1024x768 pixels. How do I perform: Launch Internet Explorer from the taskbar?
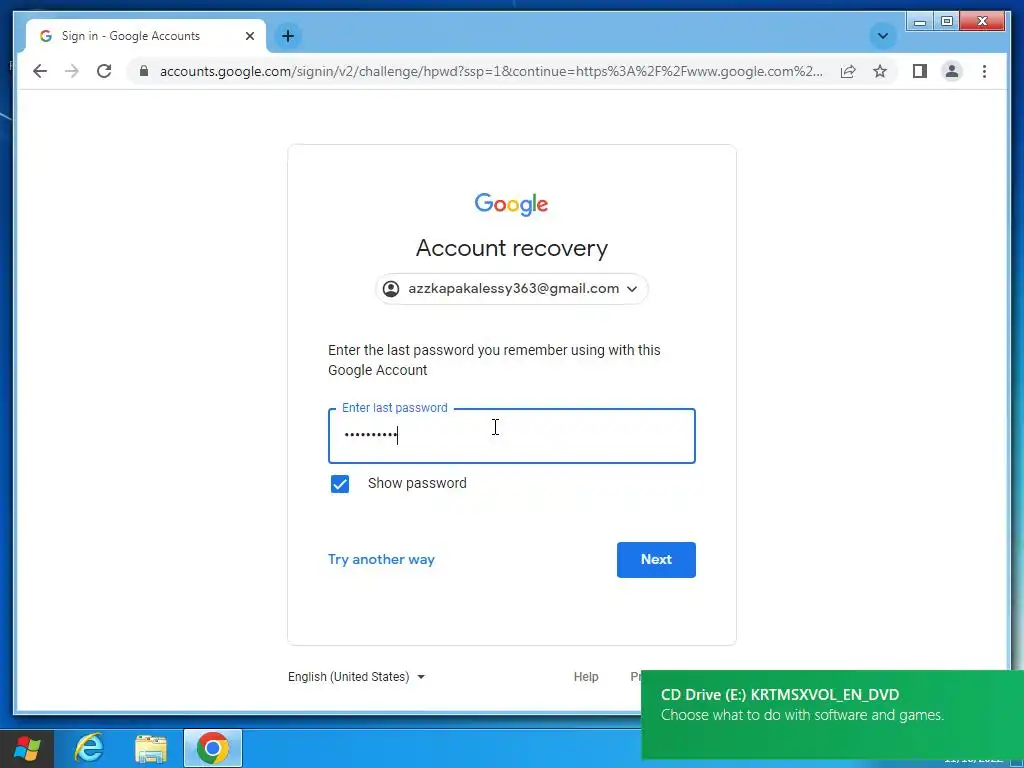coord(89,748)
